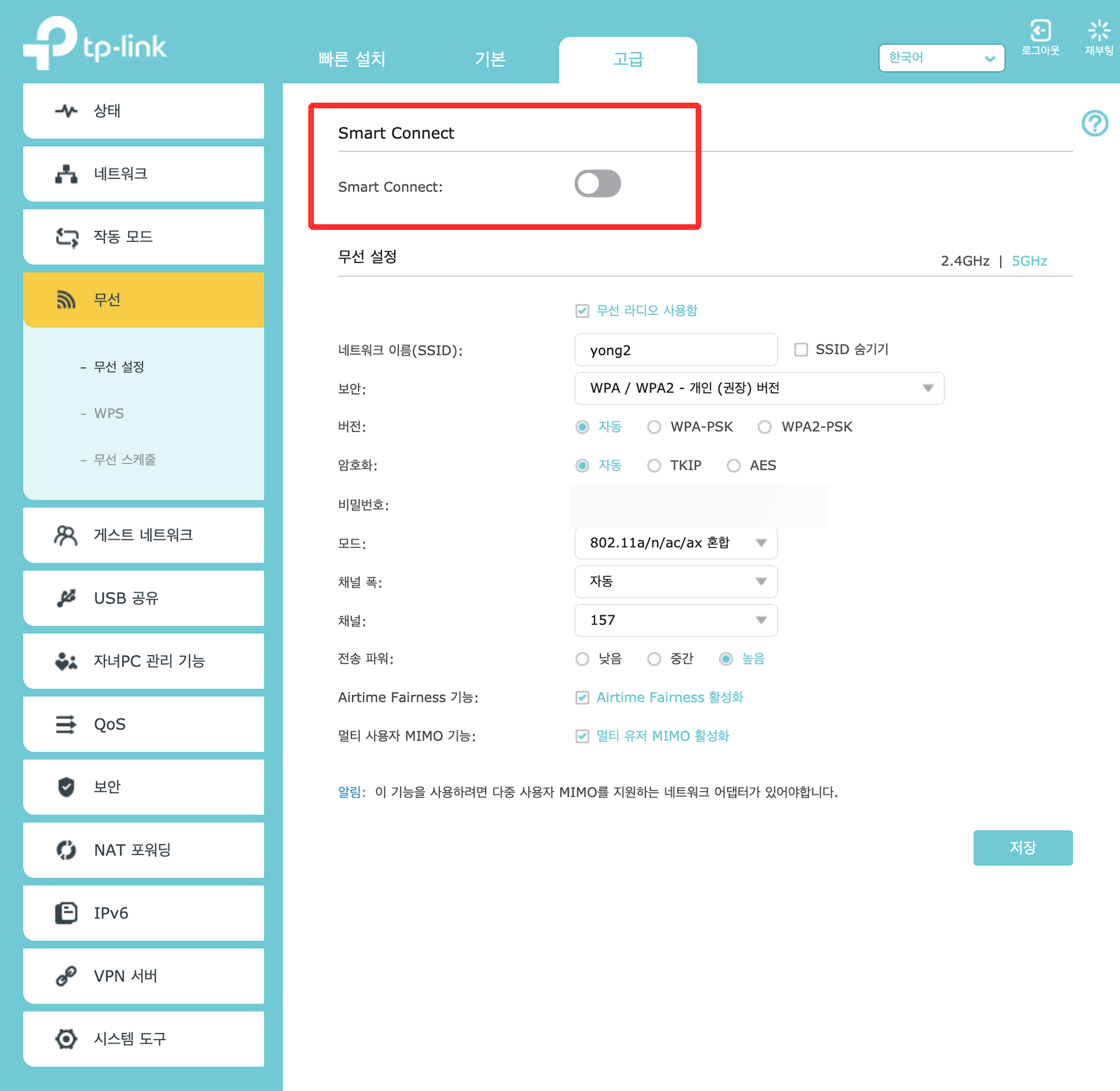Click the SSID field containing yong2
The image size is (1120, 1091).
[675, 350]
